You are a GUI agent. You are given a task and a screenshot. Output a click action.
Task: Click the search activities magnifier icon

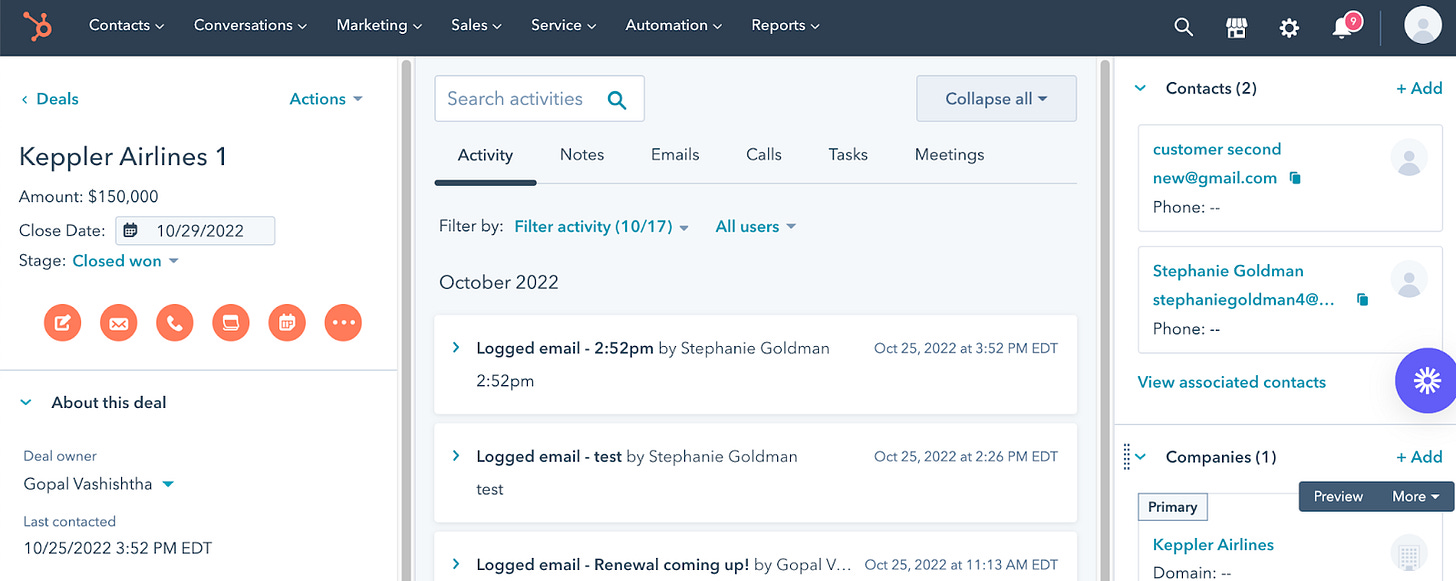617,99
